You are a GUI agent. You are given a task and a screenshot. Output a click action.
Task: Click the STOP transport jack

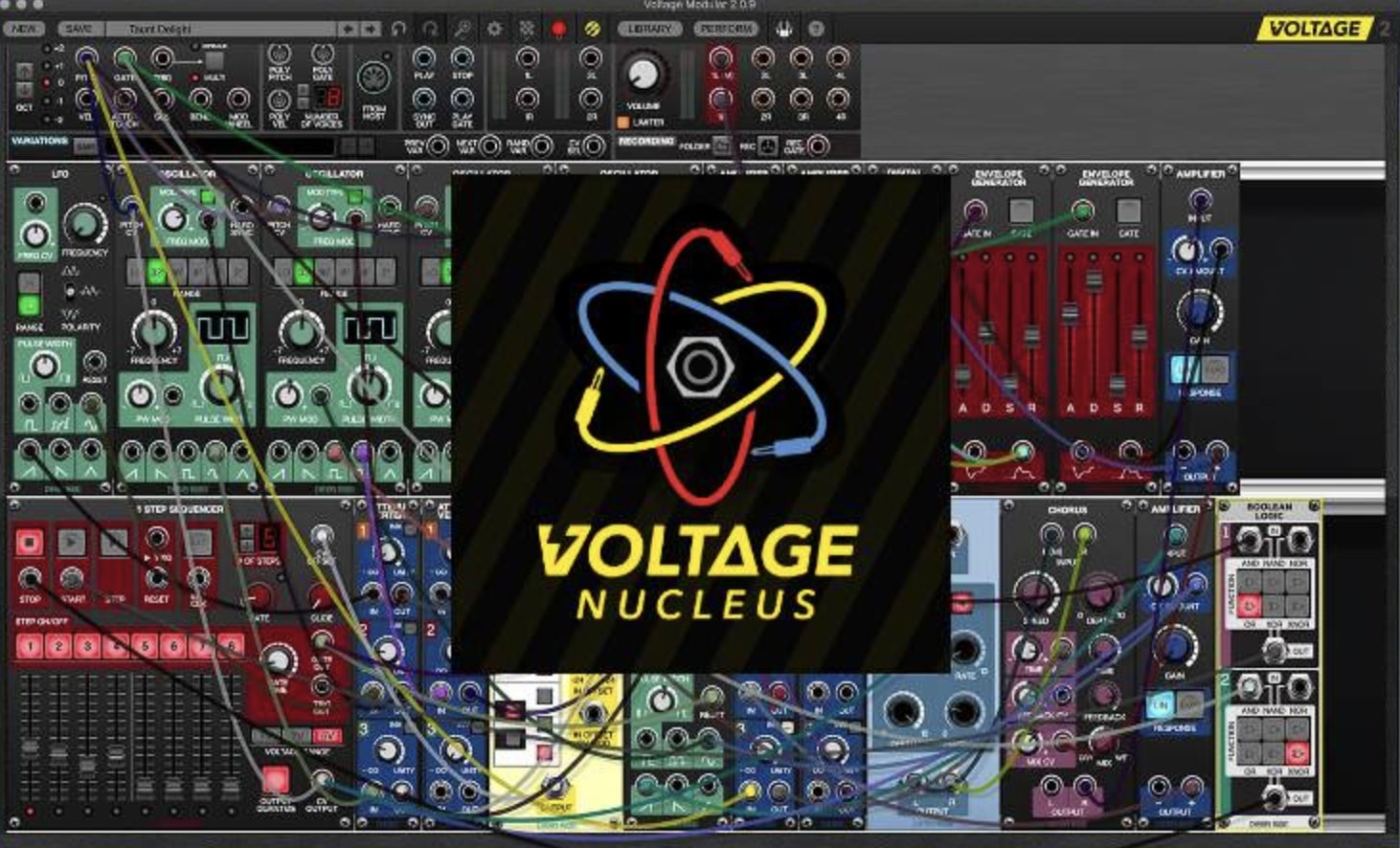[463, 58]
